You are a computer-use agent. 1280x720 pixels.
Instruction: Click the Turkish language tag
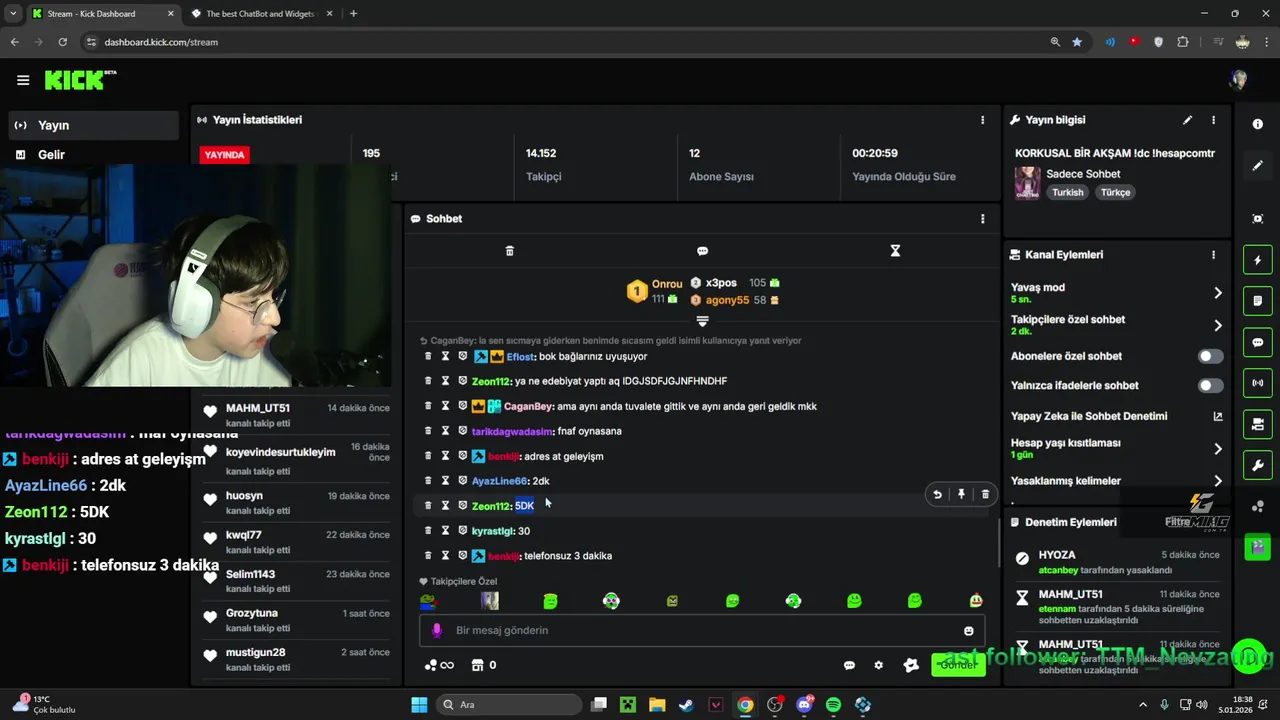pyautogui.click(x=1067, y=192)
